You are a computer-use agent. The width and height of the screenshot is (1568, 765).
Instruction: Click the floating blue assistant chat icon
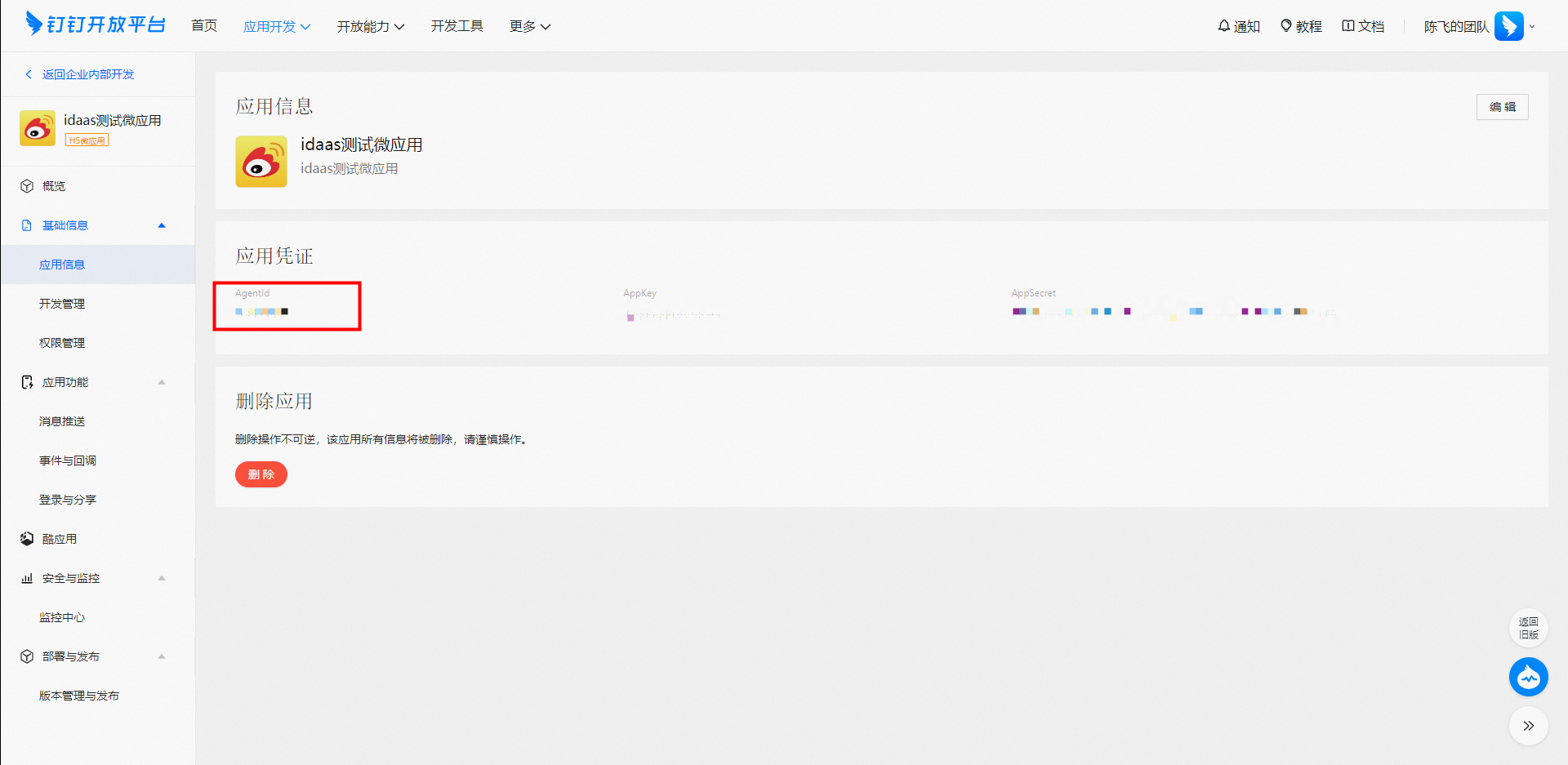tap(1528, 677)
